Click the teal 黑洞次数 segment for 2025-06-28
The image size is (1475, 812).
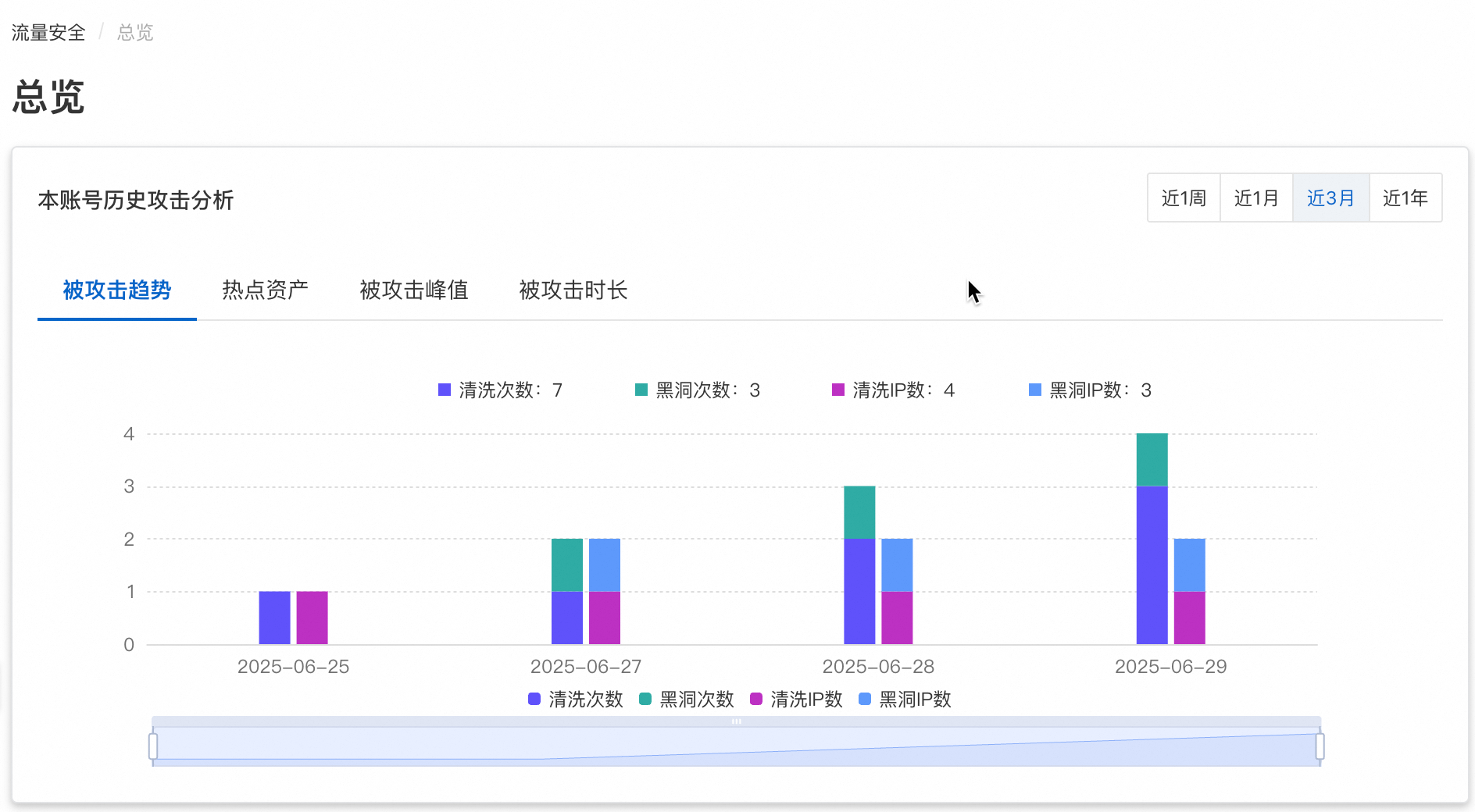click(x=859, y=512)
